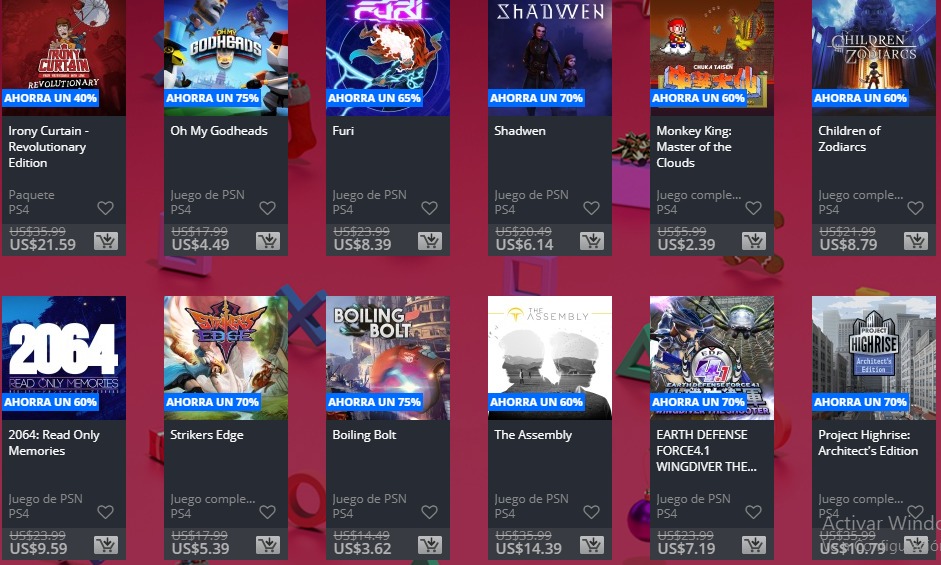
Task: Add EARTH DEFENSE FORCE4.1 WINGDIVER to cart
Action: pos(754,545)
